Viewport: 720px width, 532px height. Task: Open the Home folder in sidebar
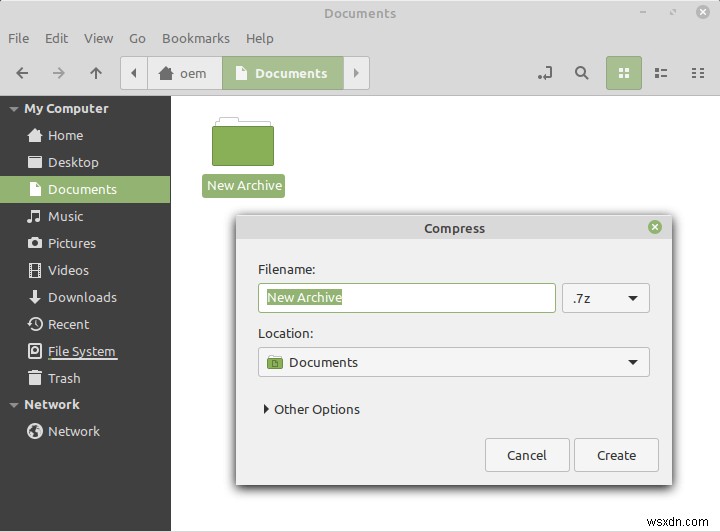point(65,135)
